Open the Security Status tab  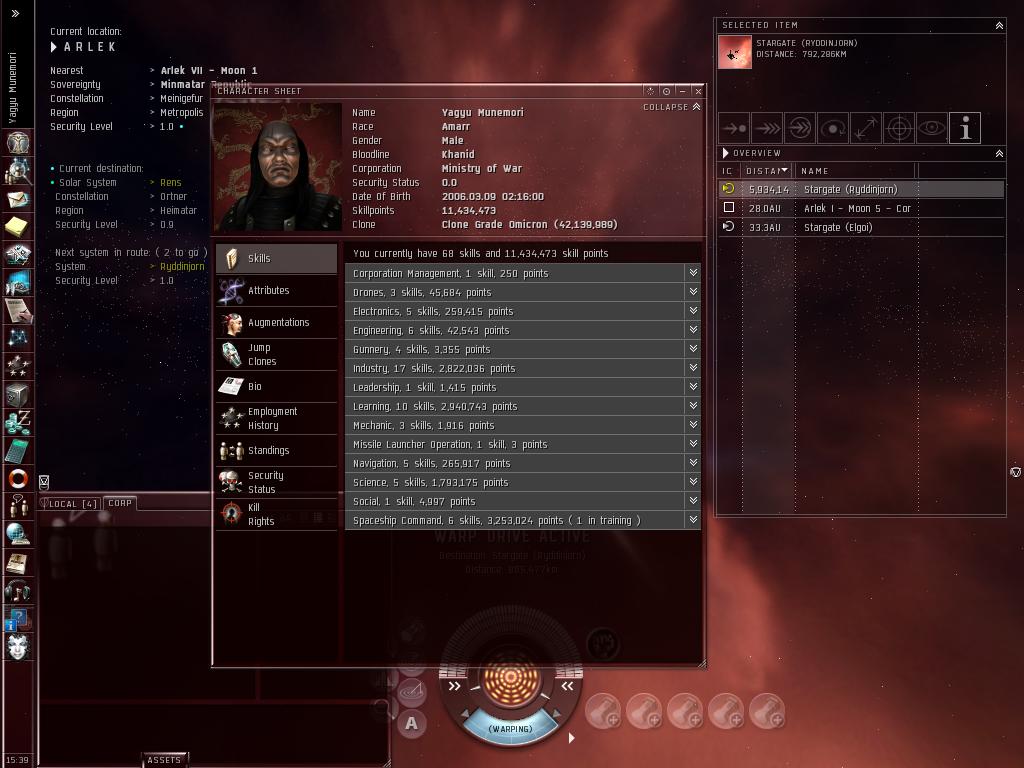pos(276,483)
